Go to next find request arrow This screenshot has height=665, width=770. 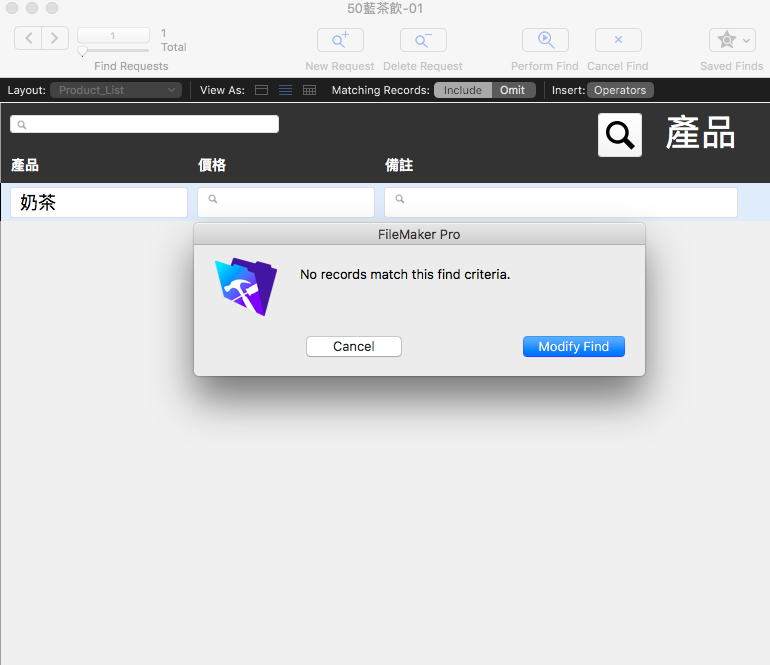(55, 38)
